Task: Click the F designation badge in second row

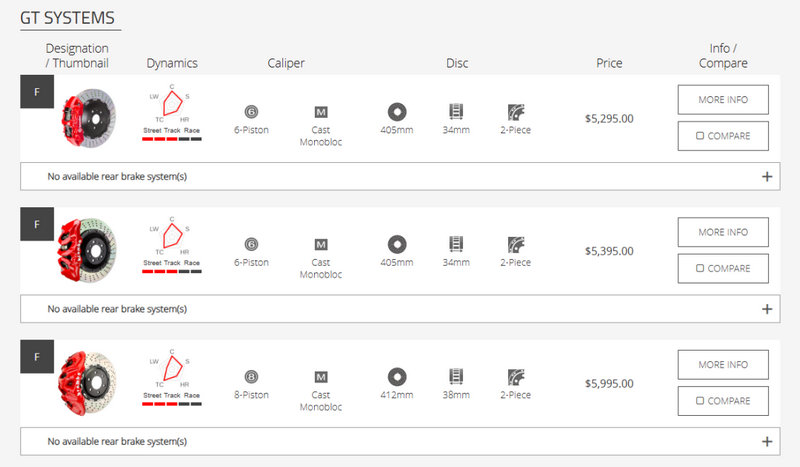Action: pyautogui.click(x=37, y=224)
